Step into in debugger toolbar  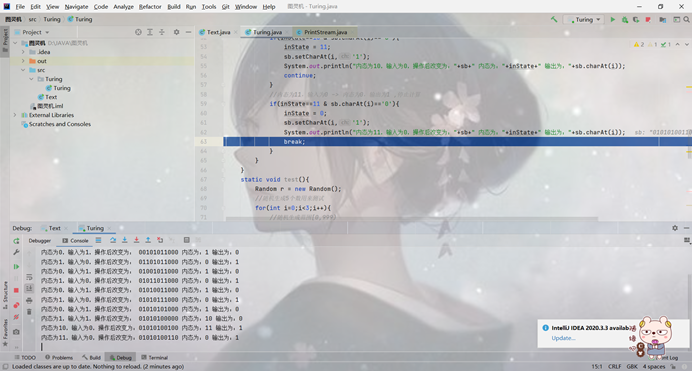click(x=124, y=240)
